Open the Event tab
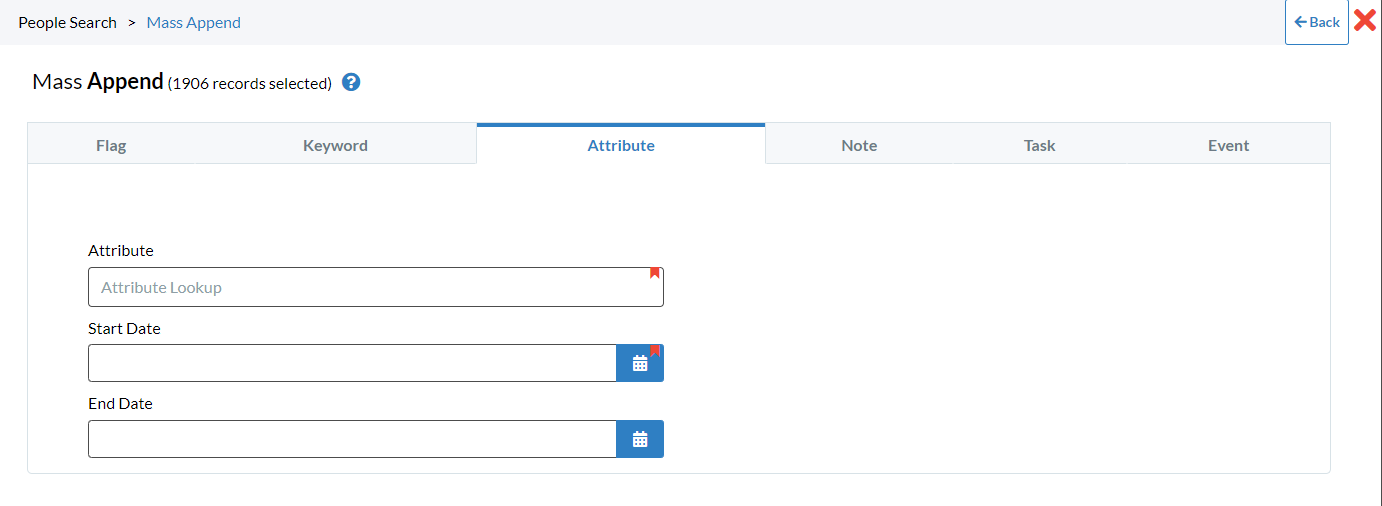Screen dimensions: 1382x506 pos(1228,145)
